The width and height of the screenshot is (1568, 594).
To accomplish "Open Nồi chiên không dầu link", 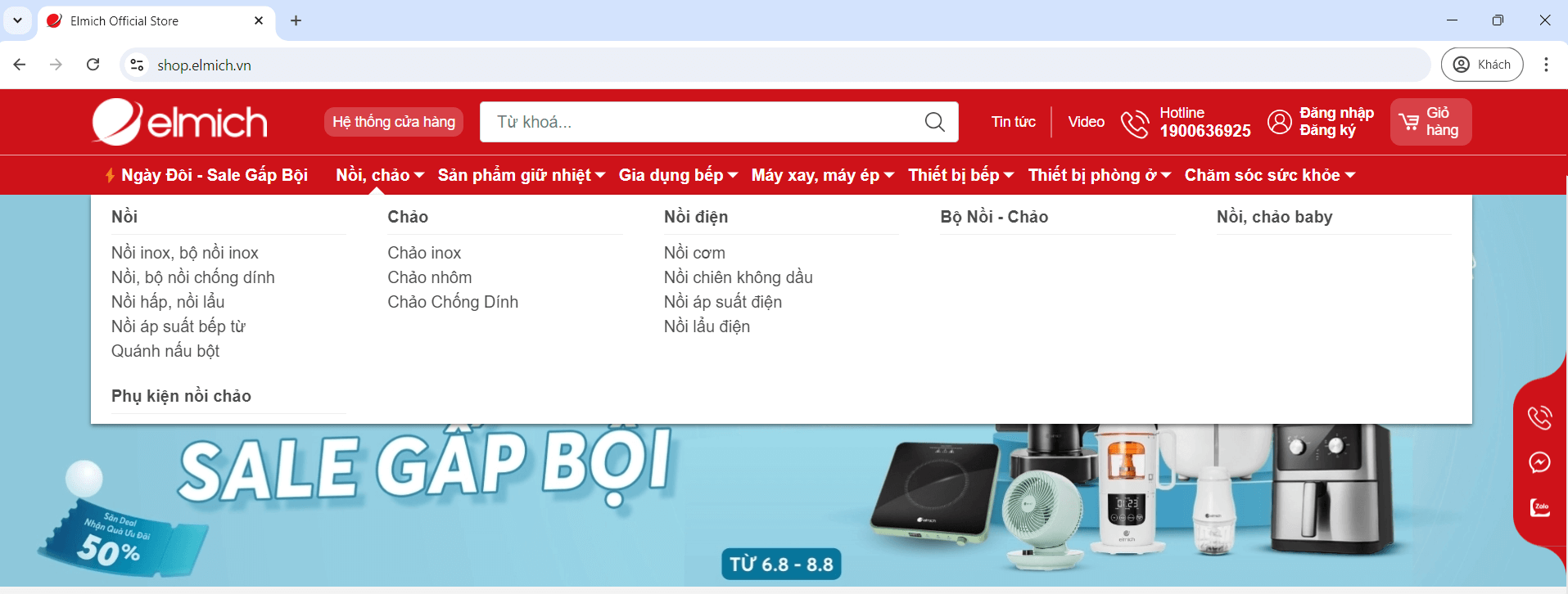I will click(x=739, y=277).
